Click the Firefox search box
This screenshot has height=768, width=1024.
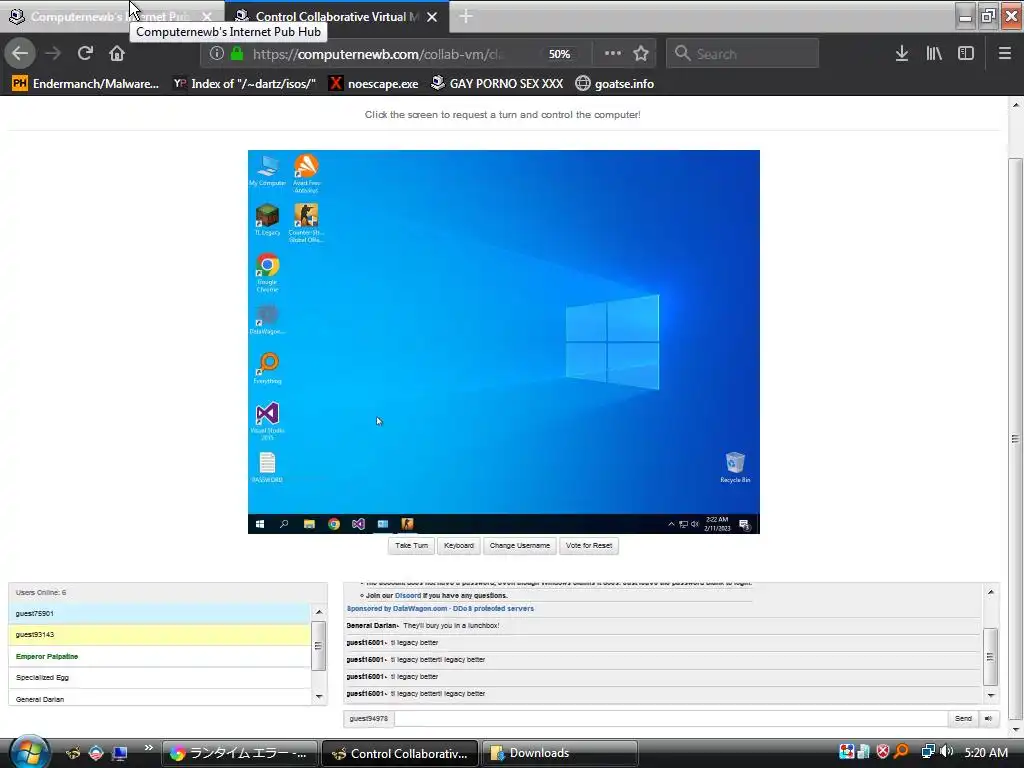pos(743,54)
